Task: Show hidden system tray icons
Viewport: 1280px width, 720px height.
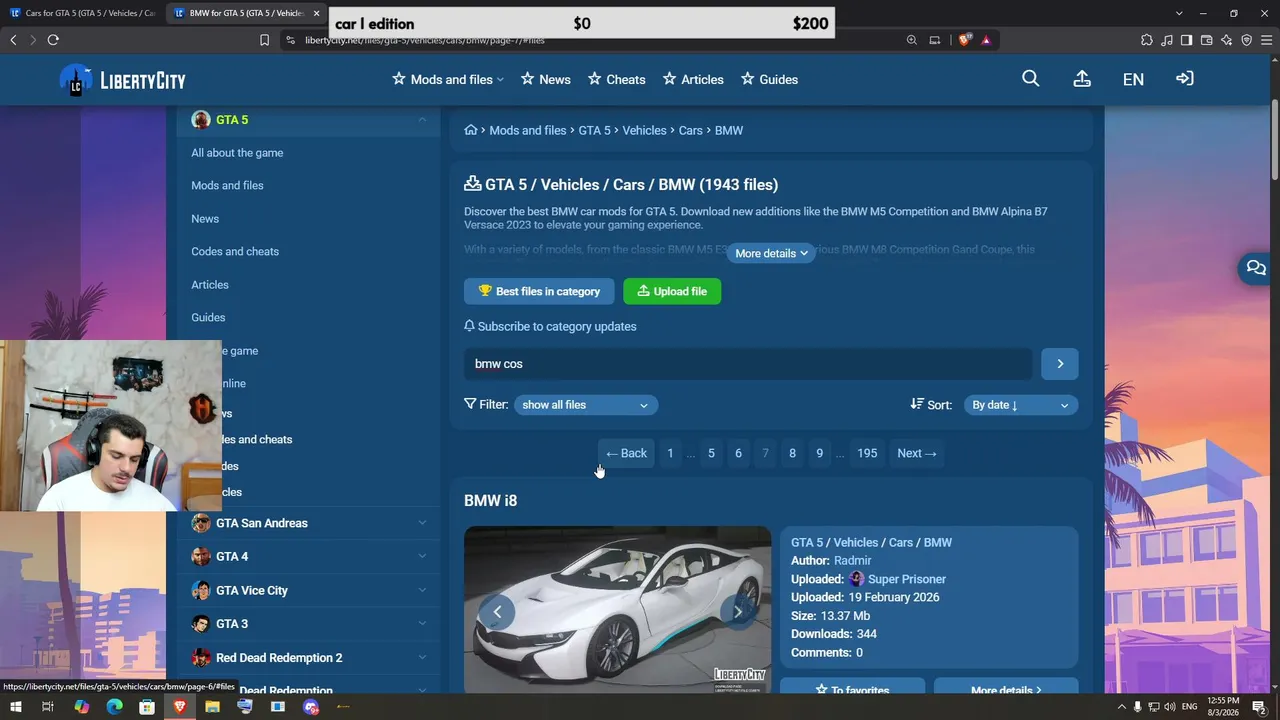Action: coord(1121,707)
